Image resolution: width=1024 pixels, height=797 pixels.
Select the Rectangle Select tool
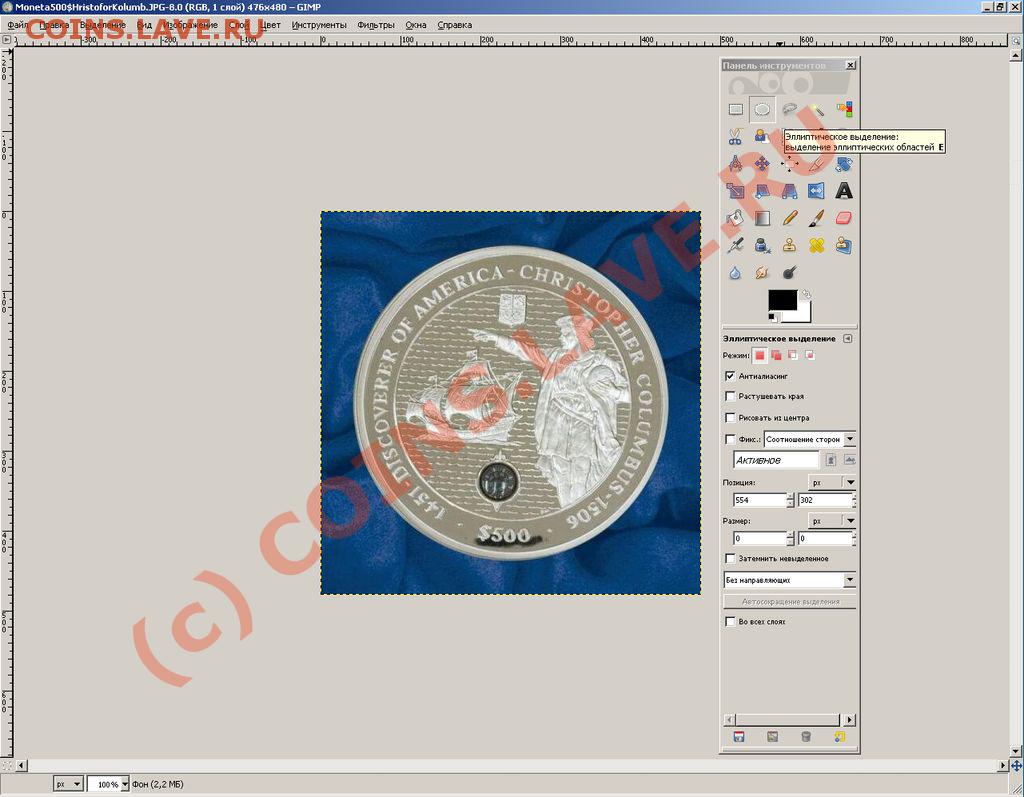point(735,109)
